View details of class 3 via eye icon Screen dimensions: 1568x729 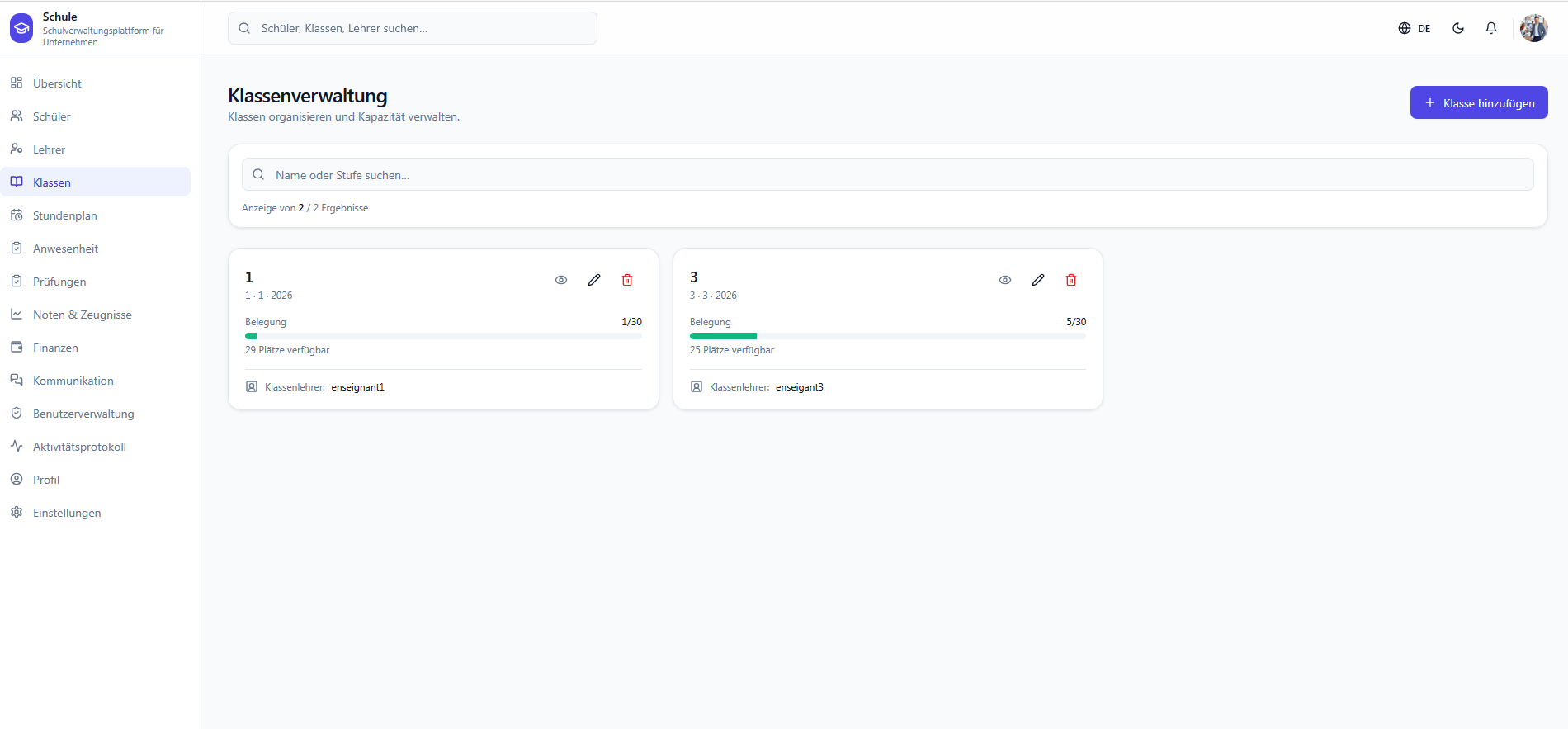pyautogui.click(x=1005, y=280)
